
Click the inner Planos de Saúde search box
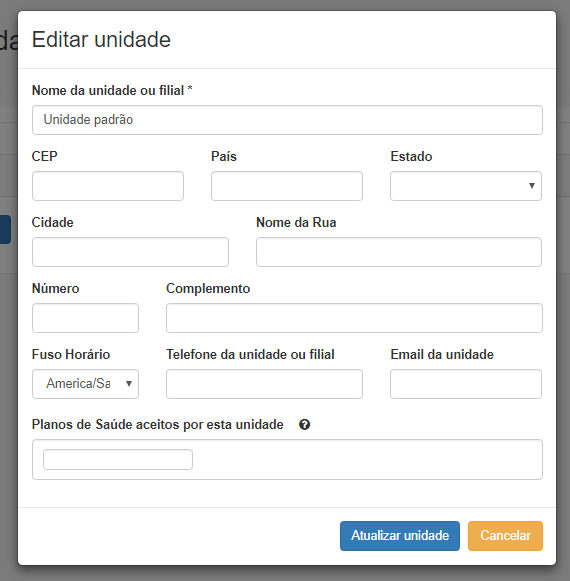(118, 459)
